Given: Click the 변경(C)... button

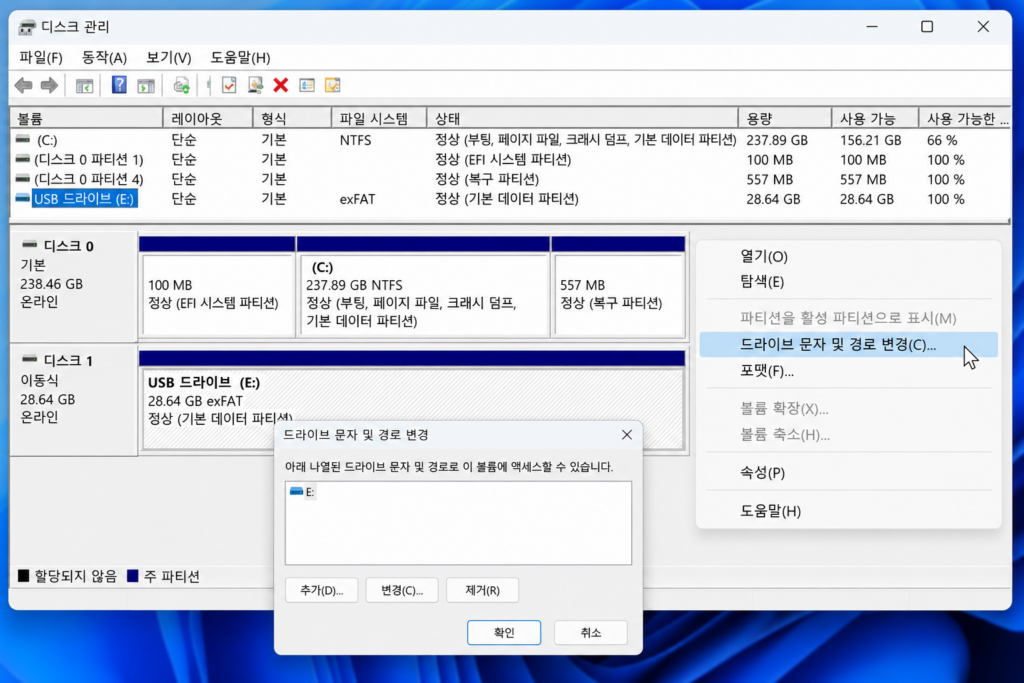Looking at the screenshot, I should (x=402, y=590).
